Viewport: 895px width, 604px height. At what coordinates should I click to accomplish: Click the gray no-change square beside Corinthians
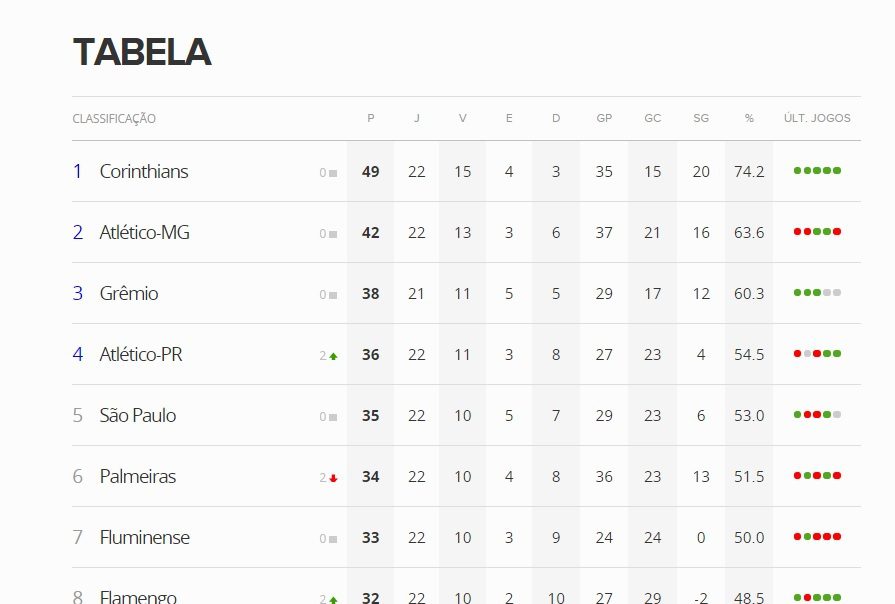pyautogui.click(x=333, y=173)
